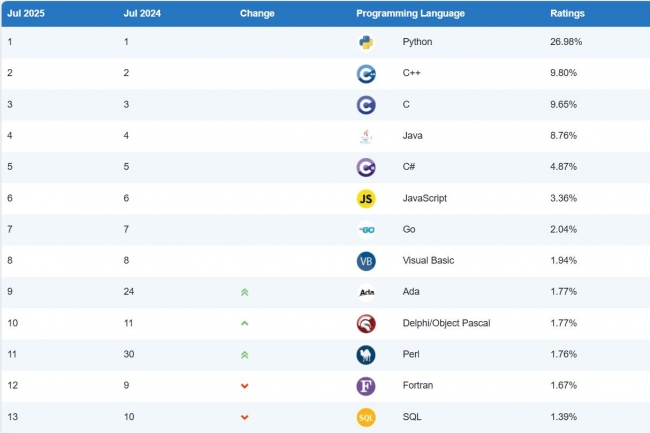This screenshot has width=650, height=433.
Task: Click the 4.87% rating value
Action: coord(563,167)
